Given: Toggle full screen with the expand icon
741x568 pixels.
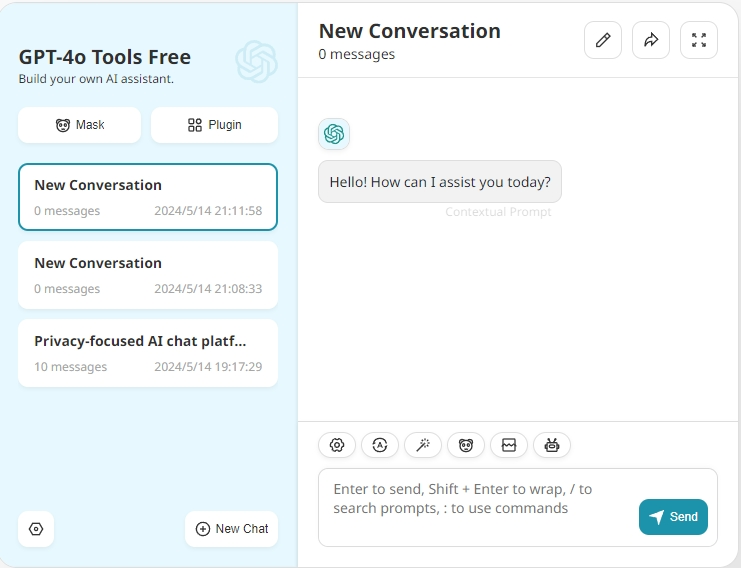Looking at the screenshot, I should [x=699, y=40].
